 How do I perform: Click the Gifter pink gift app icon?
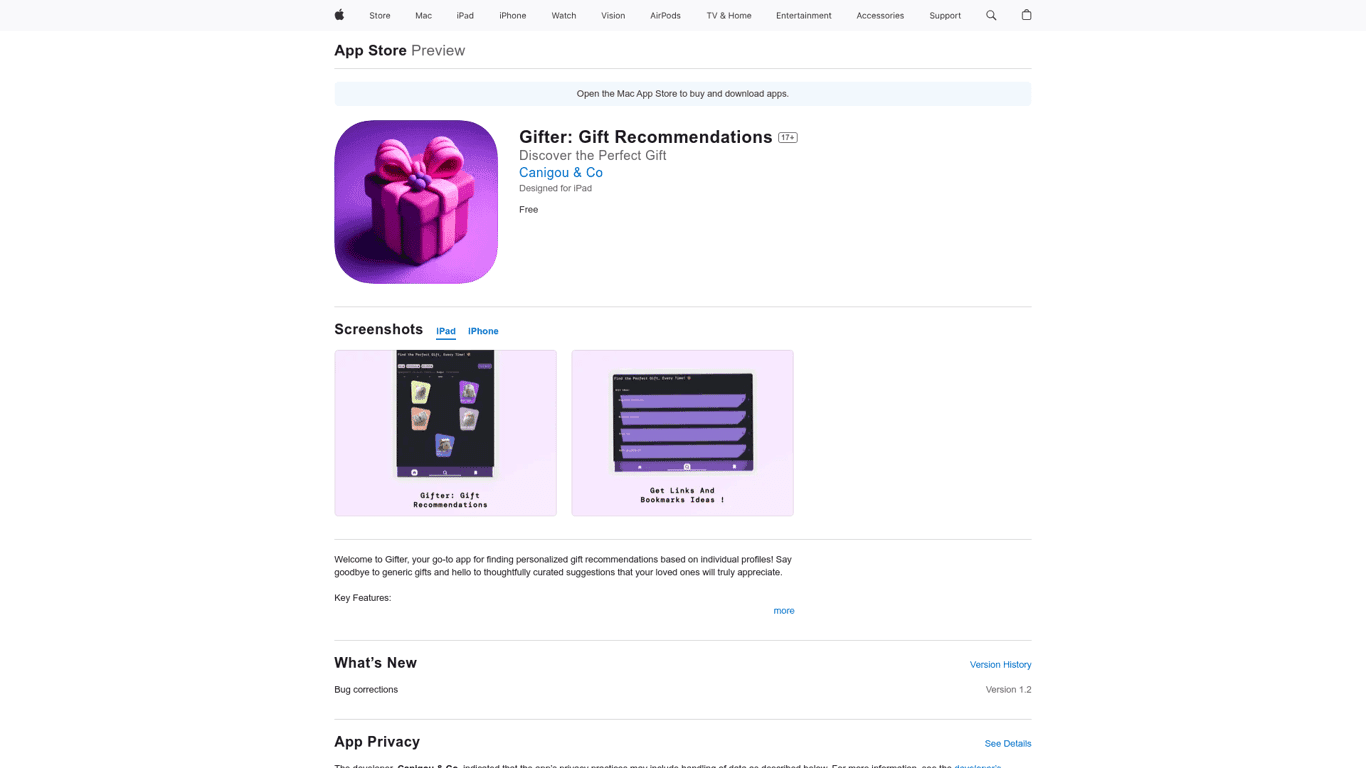pos(416,202)
